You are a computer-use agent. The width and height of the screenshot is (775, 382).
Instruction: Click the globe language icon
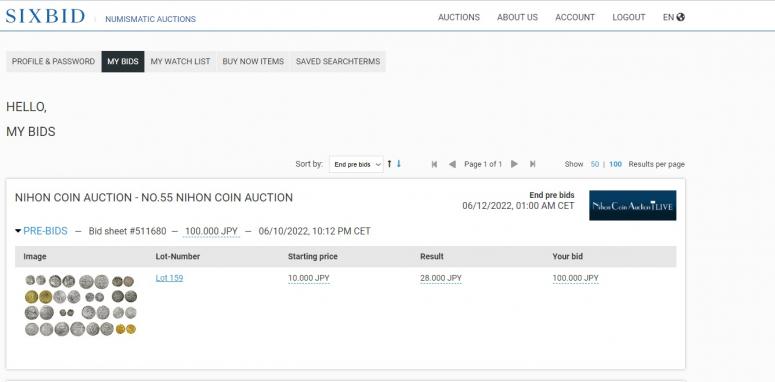[681, 17]
